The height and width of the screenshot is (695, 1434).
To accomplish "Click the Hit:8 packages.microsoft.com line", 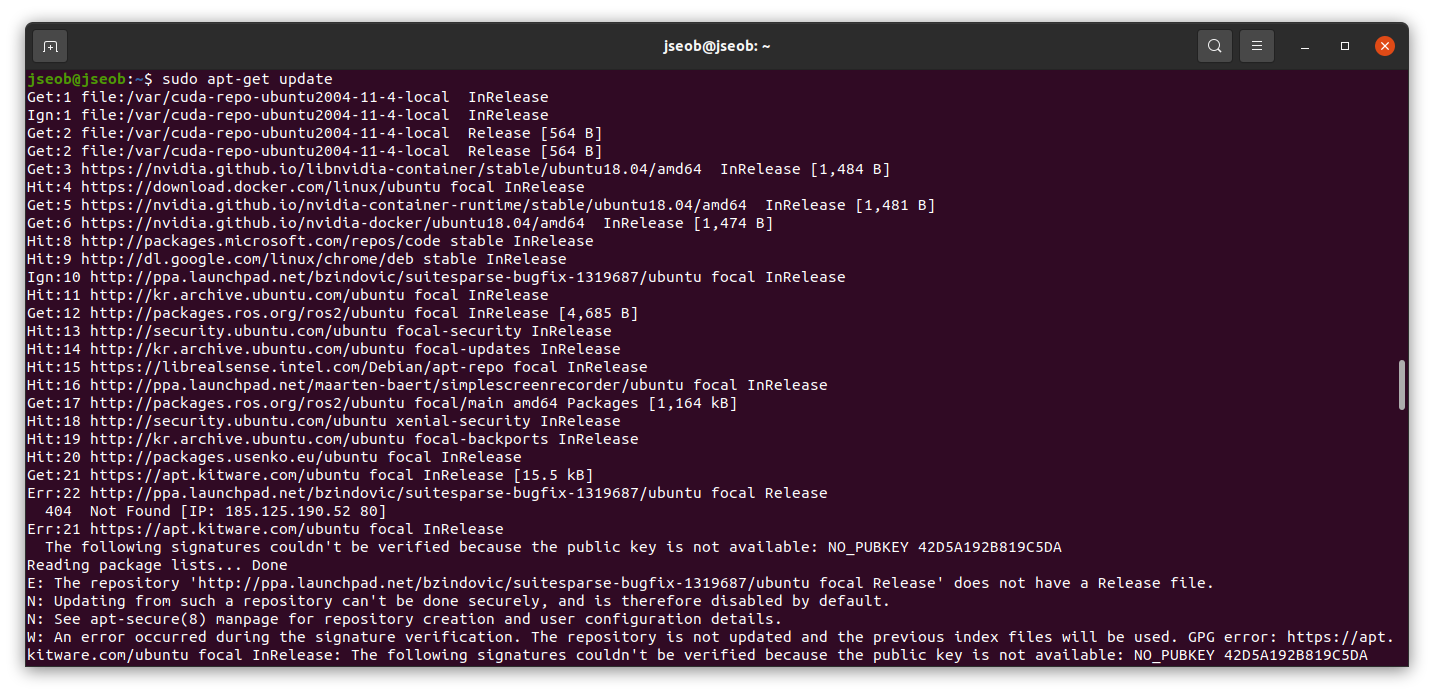I will tap(310, 241).
